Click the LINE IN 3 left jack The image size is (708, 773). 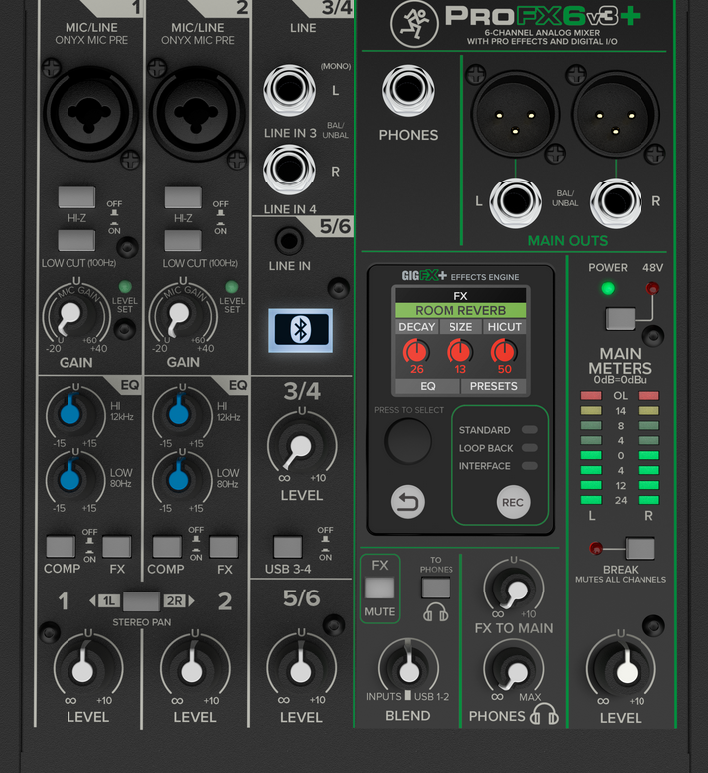[289, 91]
